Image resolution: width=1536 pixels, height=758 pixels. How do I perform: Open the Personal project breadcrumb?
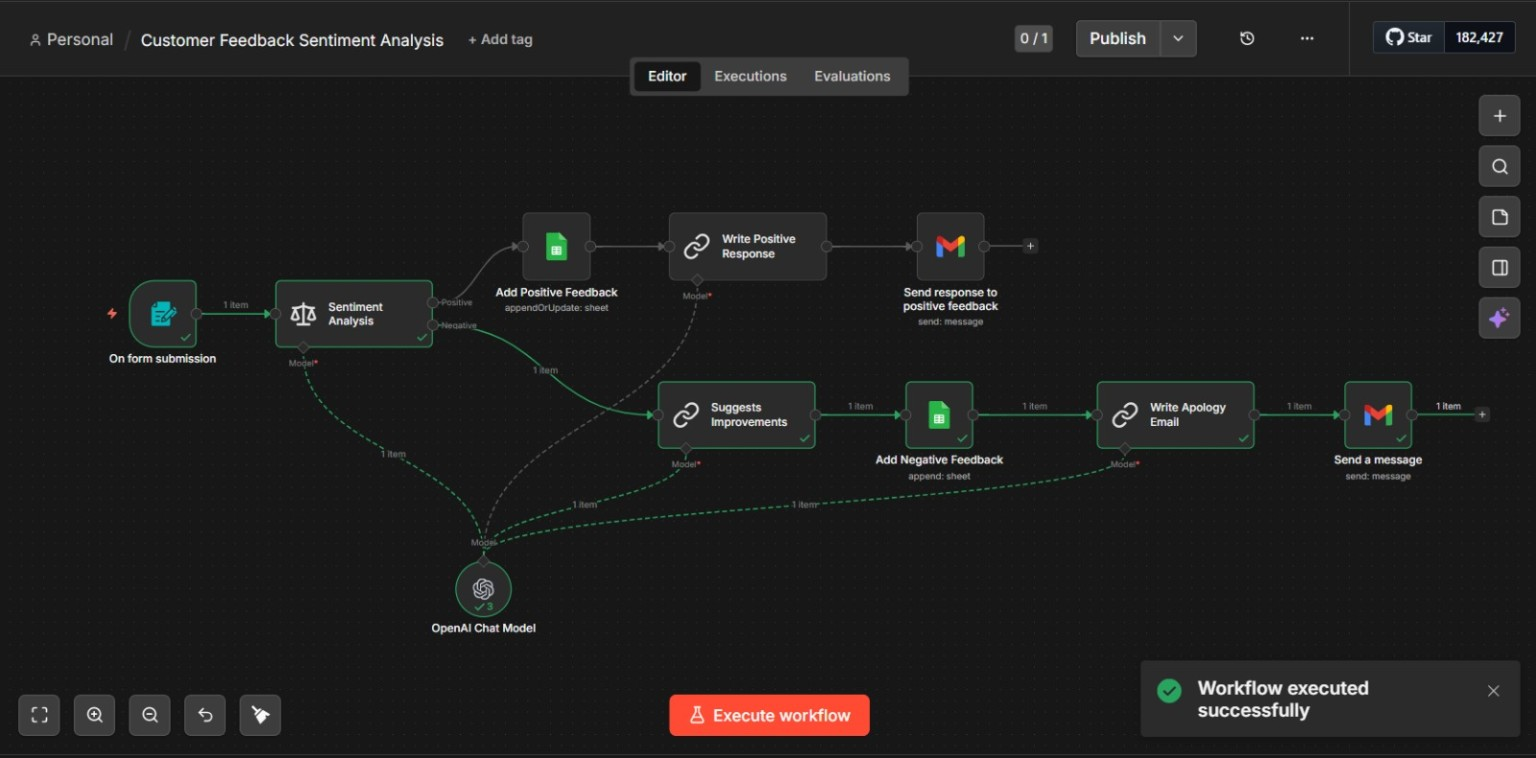(x=71, y=40)
